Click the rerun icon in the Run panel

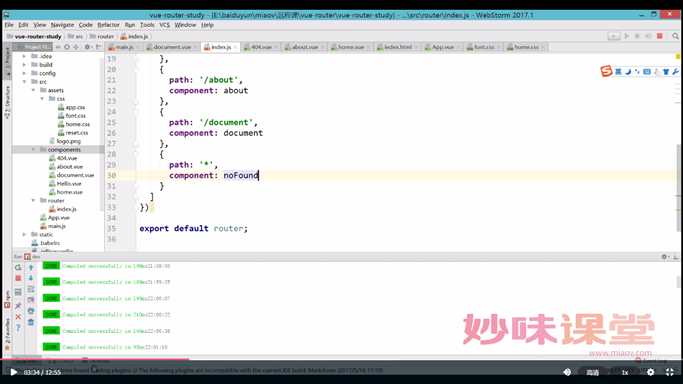tap(18, 267)
